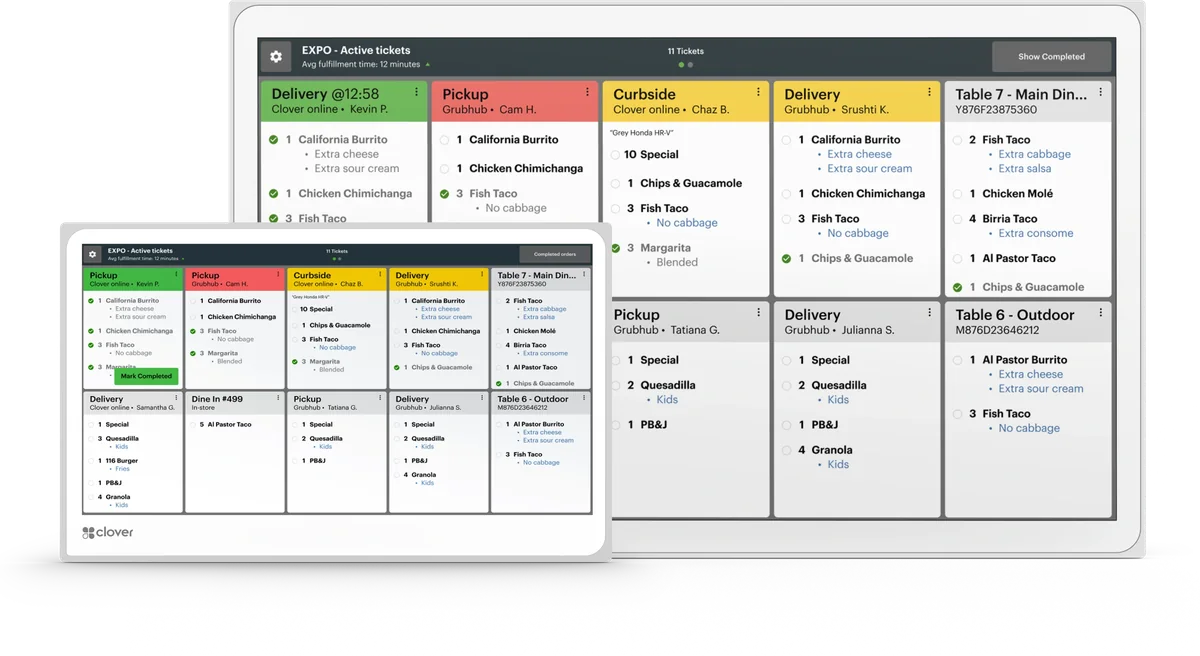Viewport: 1200px width, 656px height.
Task: Open Table 7 ticket menu on large tablet
Action: [1100, 93]
